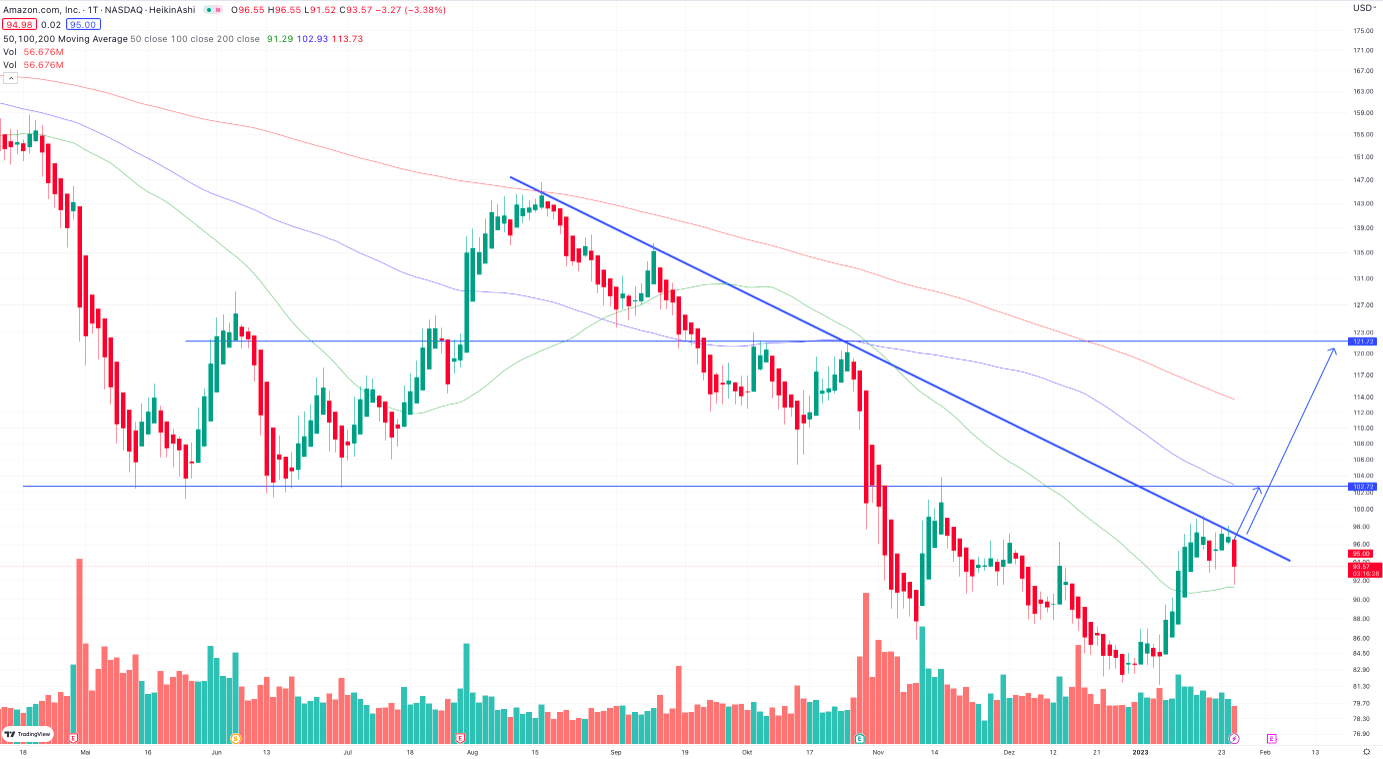The image size is (1383, 759).
Task: Click the 113.73 moving average value
Action: pyautogui.click(x=348, y=38)
